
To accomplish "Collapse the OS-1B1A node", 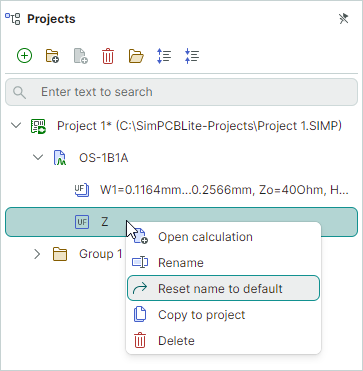I will [39, 157].
